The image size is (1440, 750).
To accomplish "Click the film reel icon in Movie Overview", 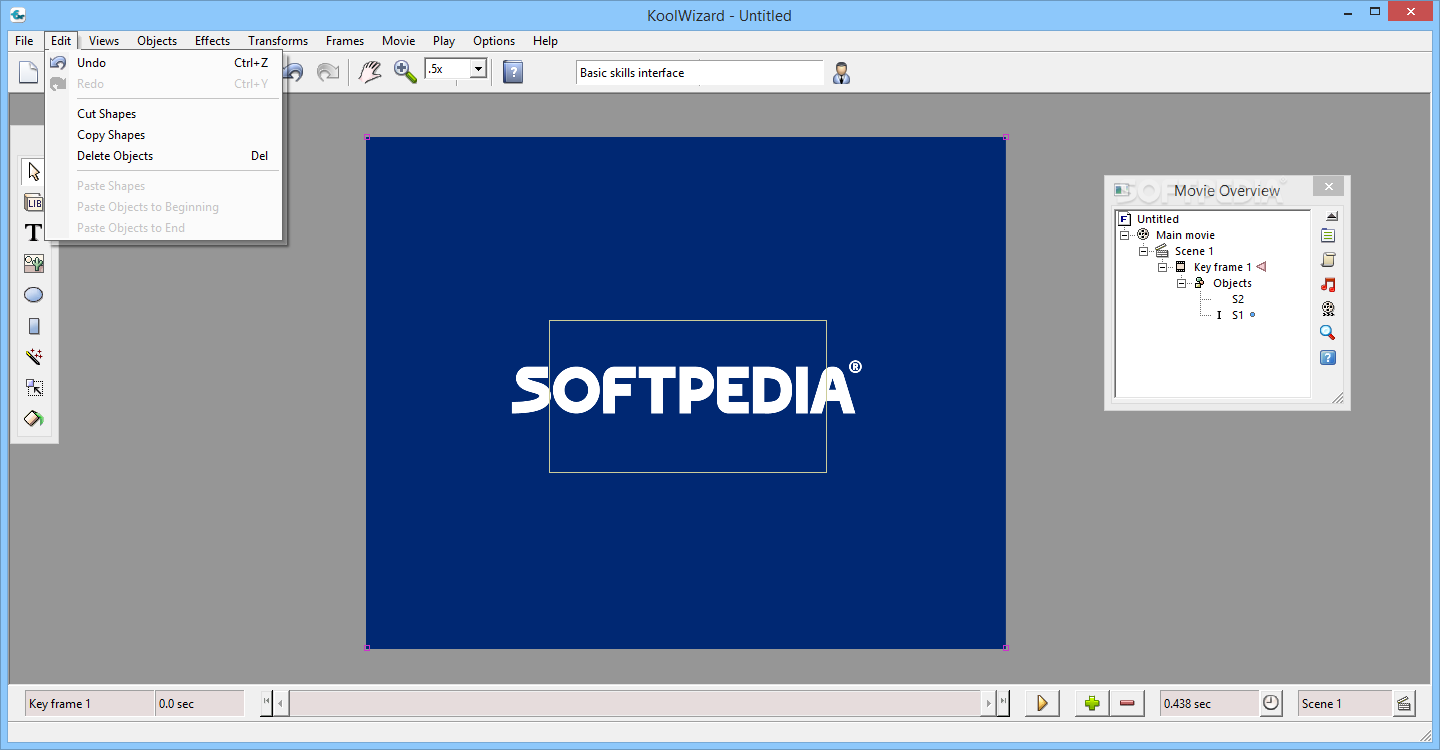I will coord(1328,309).
